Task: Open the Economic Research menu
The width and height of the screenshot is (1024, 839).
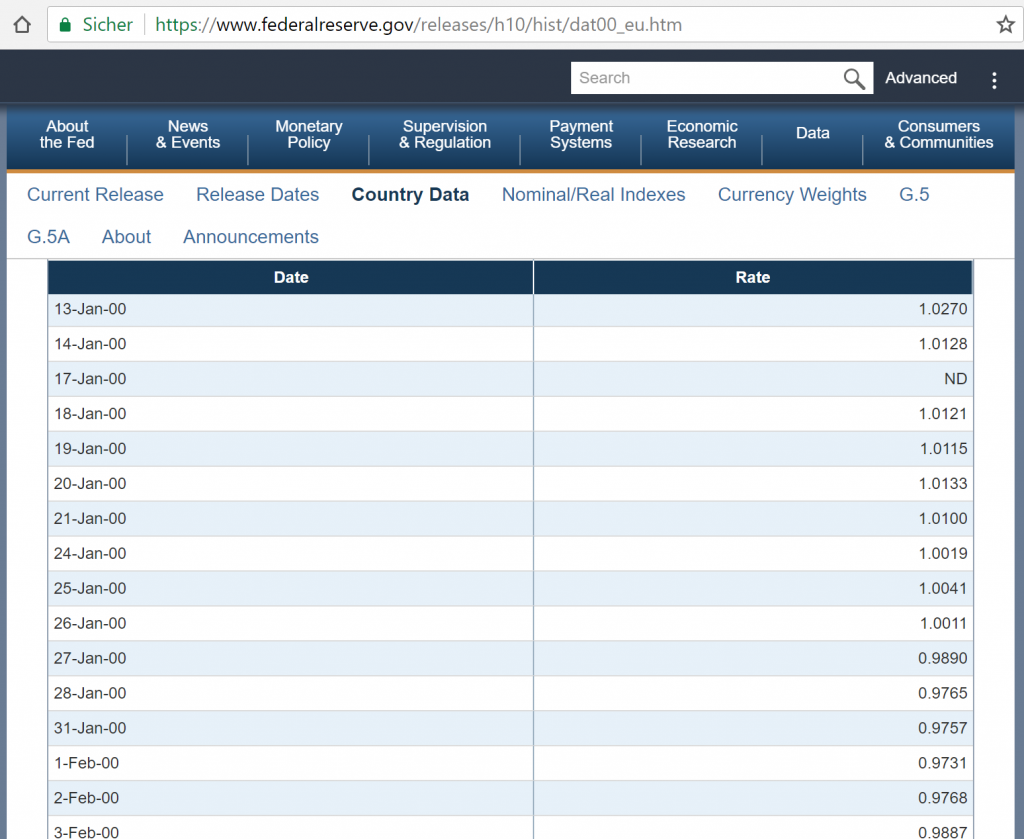Action: pyautogui.click(x=702, y=134)
